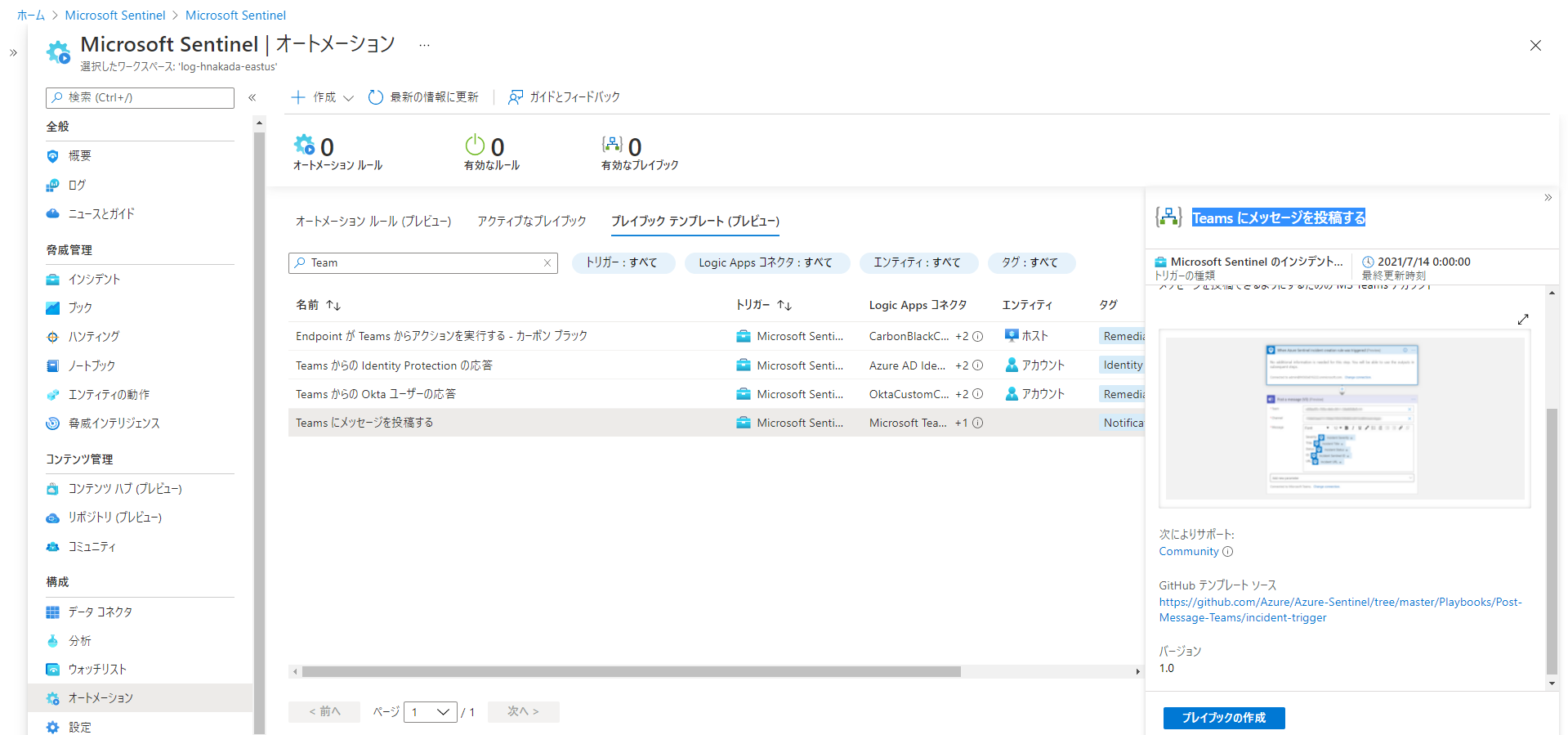Image resolution: width=1568 pixels, height=735 pixels.
Task: Sort by 名前 column
Action: click(x=318, y=305)
